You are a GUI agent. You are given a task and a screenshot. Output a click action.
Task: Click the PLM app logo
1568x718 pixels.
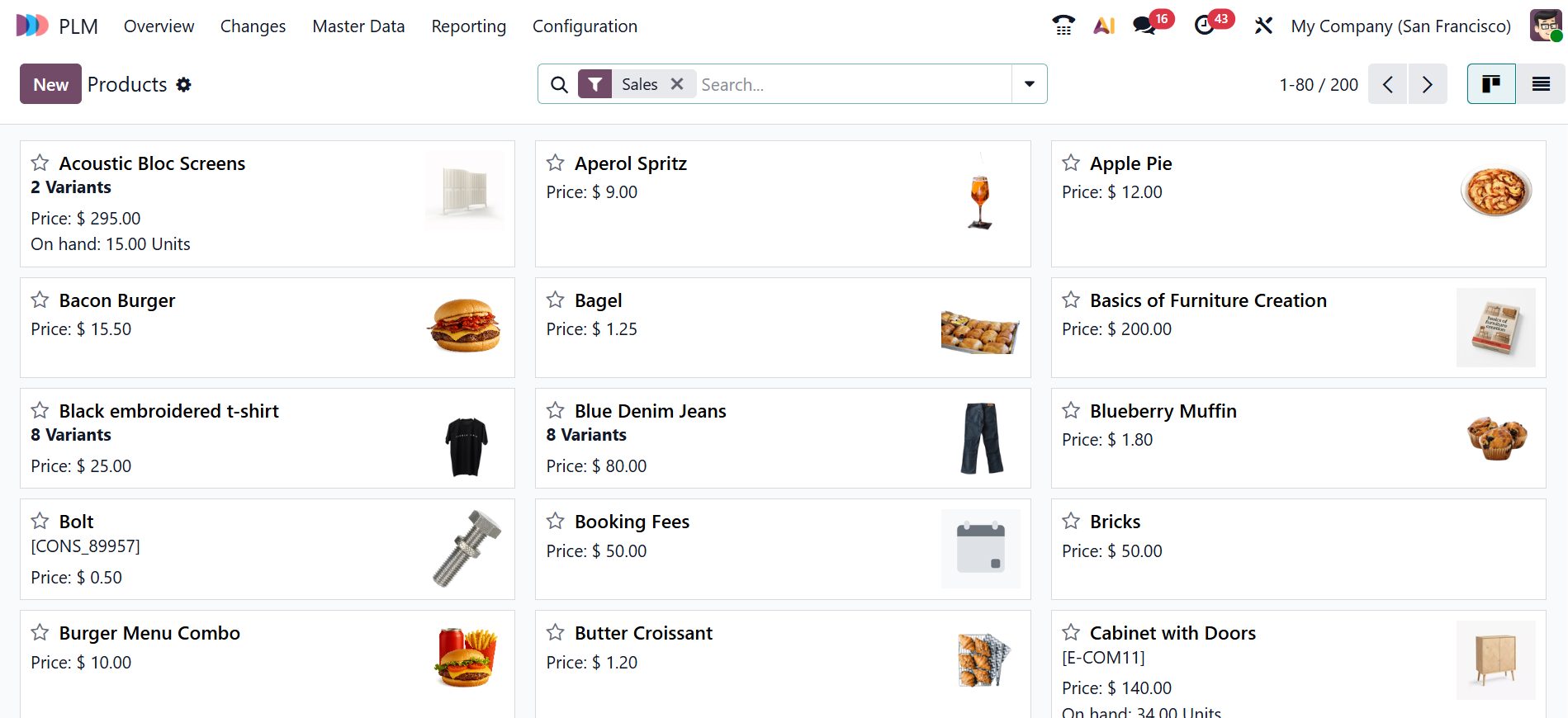[32, 26]
